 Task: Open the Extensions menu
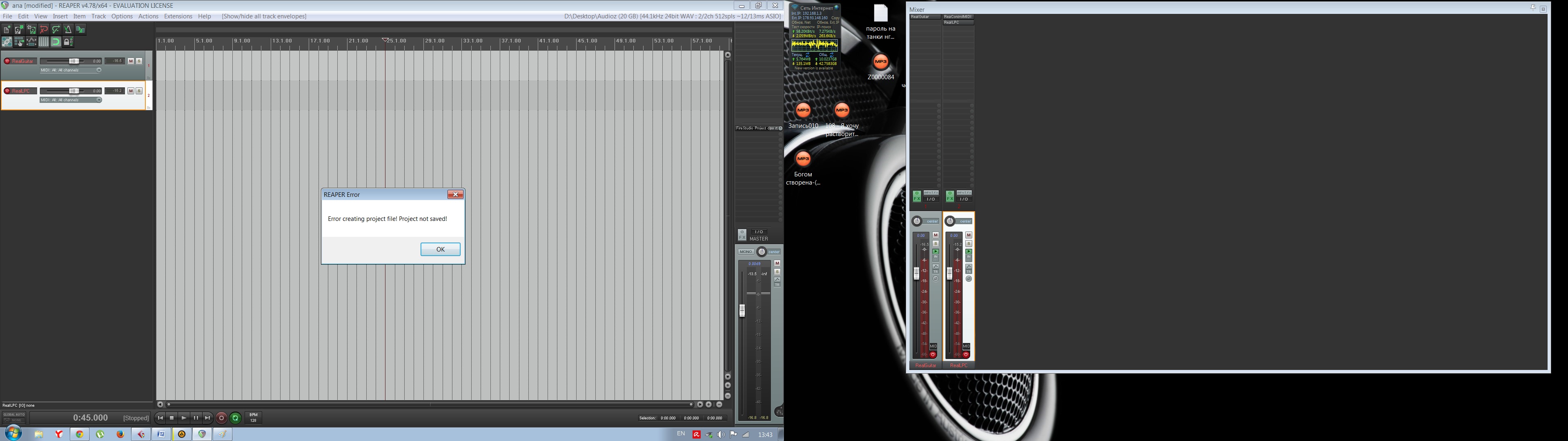click(x=178, y=16)
